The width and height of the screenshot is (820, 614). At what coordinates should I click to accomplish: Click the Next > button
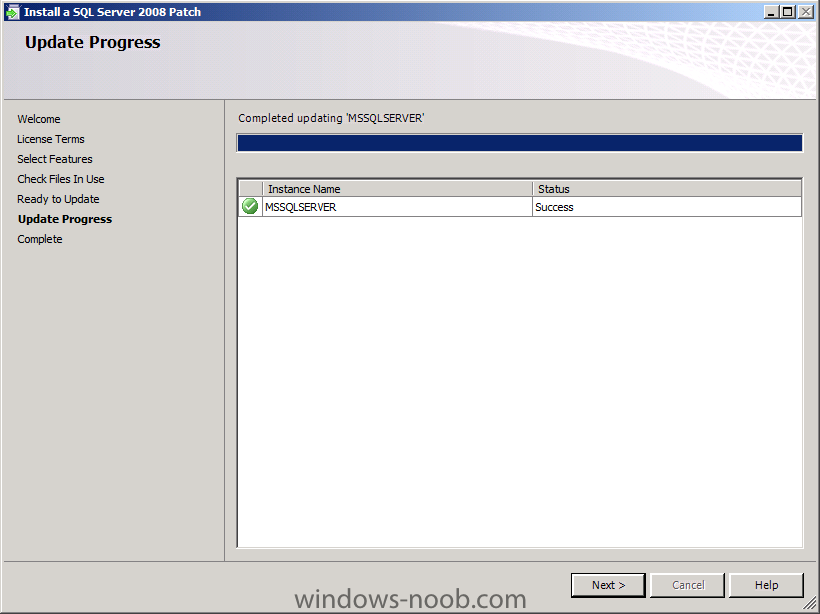click(608, 585)
